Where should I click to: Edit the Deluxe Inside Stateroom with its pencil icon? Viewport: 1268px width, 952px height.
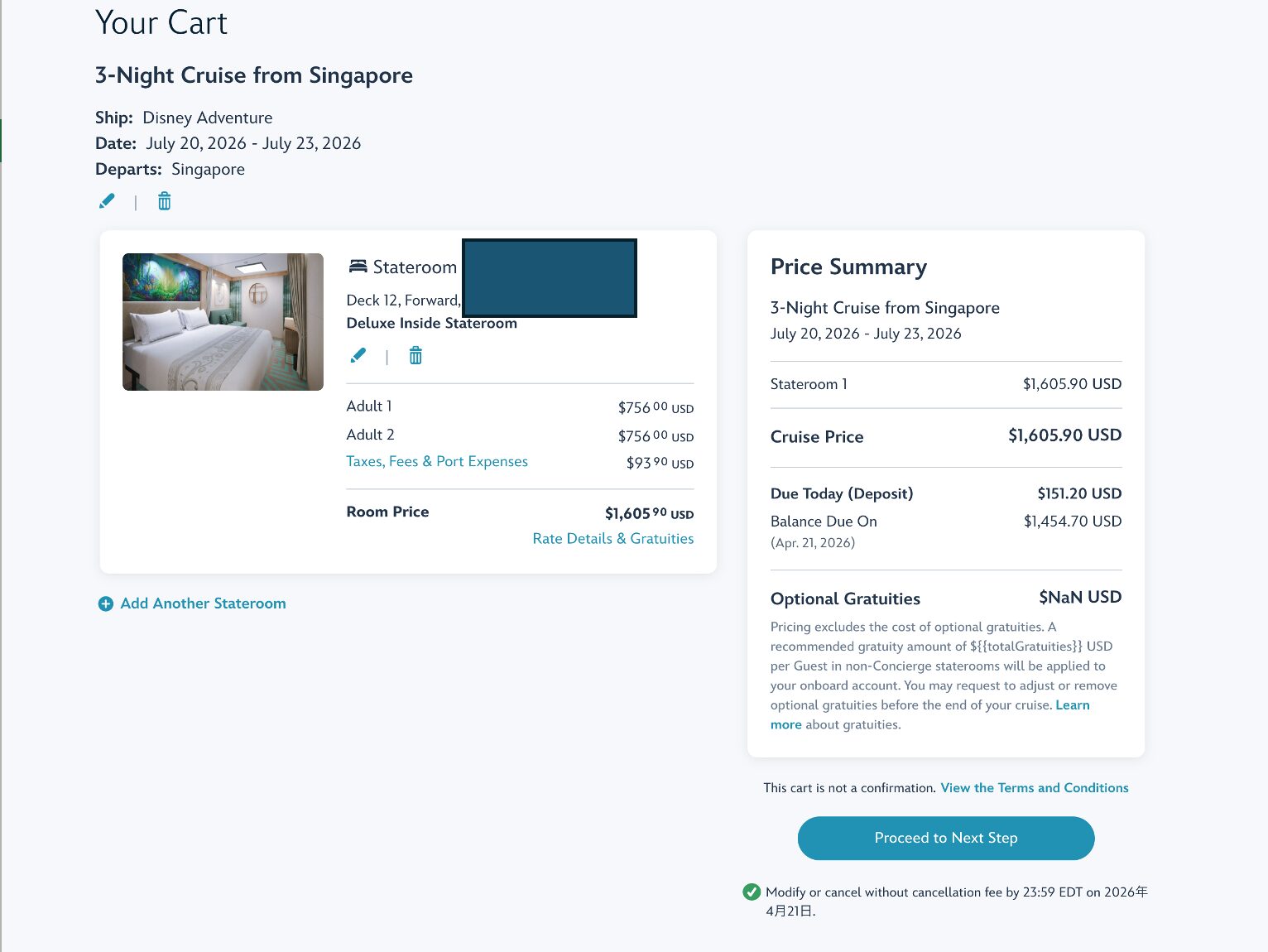tap(358, 356)
